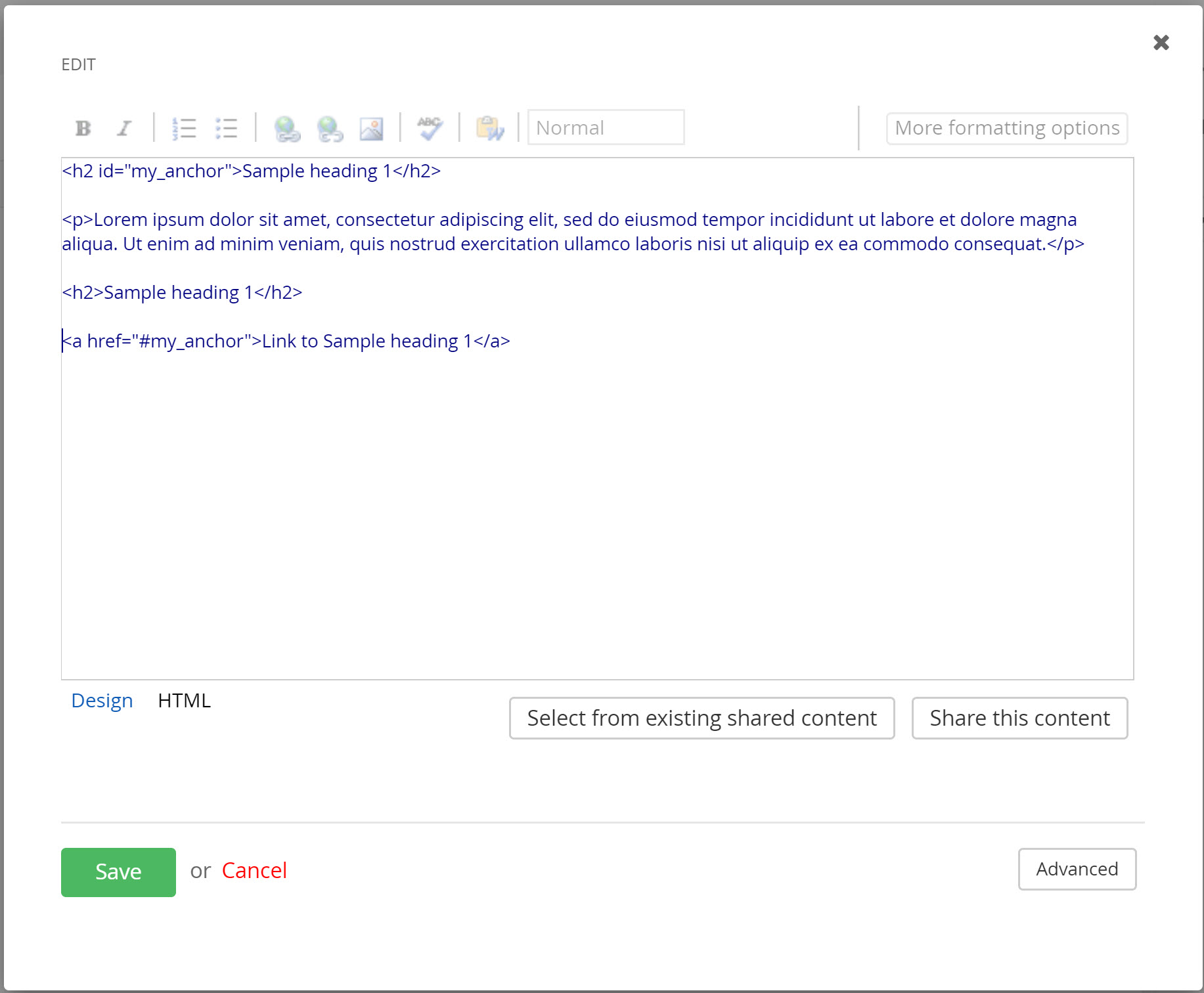
Task: Click More formatting options button
Action: 1007,128
